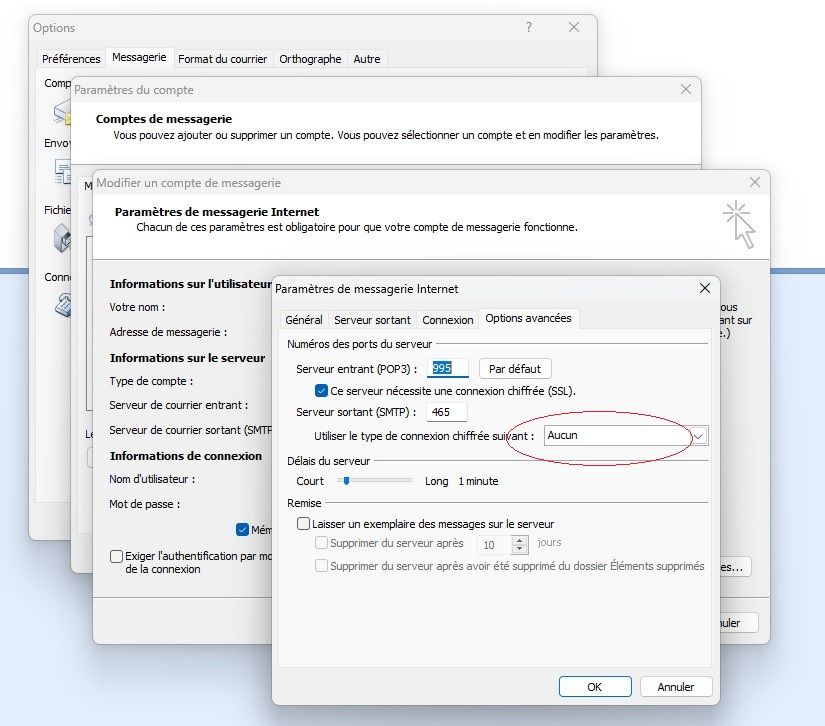Decrease the days value with the down arrow

pyautogui.click(x=520, y=550)
